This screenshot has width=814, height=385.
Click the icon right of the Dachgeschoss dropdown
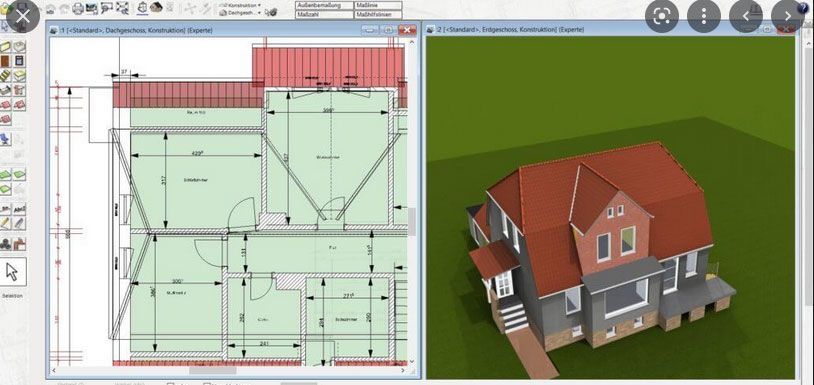click(x=270, y=12)
